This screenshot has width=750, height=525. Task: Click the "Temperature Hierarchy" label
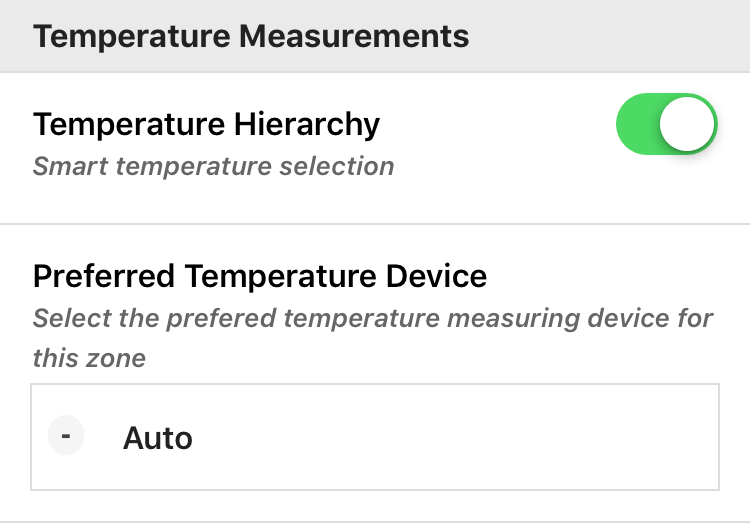pyautogui.click(x=207, y=125)
